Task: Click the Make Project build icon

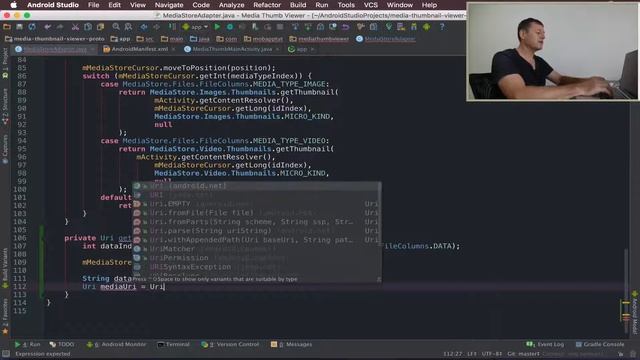Action: tap(172, 27)
